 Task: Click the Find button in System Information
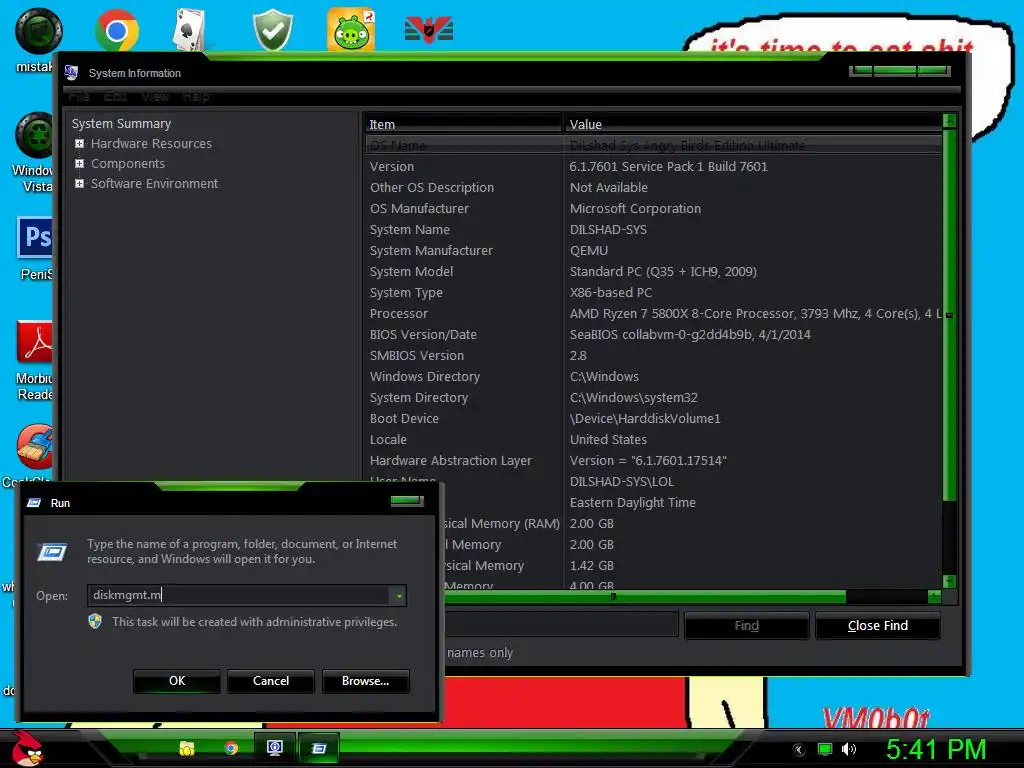point(746,626)
